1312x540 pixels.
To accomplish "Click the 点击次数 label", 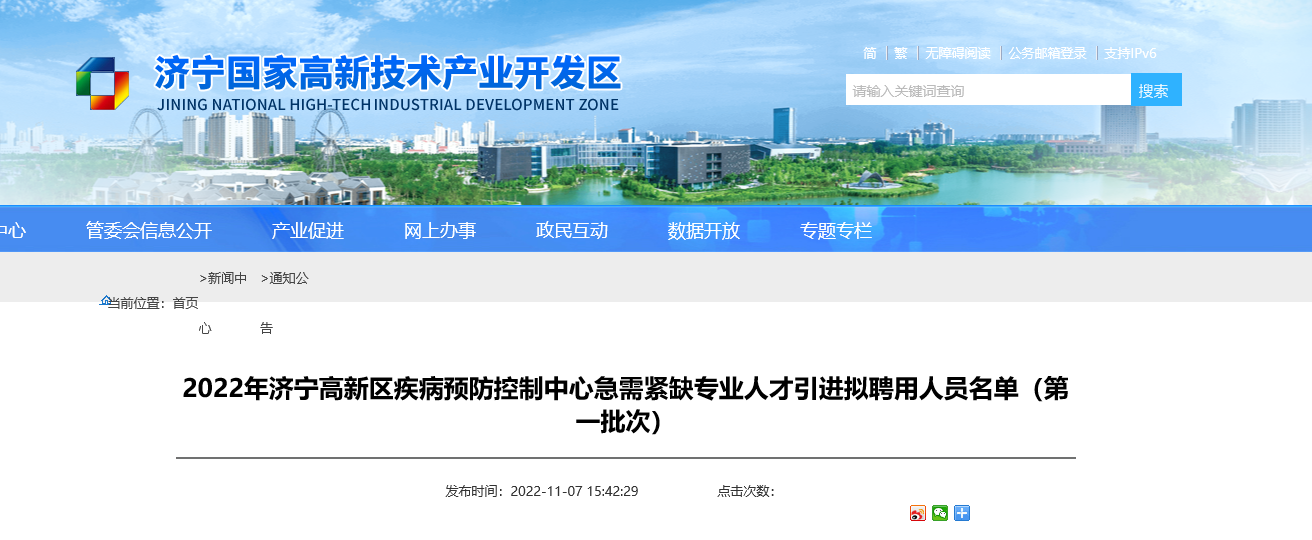I will click(745, 491).
